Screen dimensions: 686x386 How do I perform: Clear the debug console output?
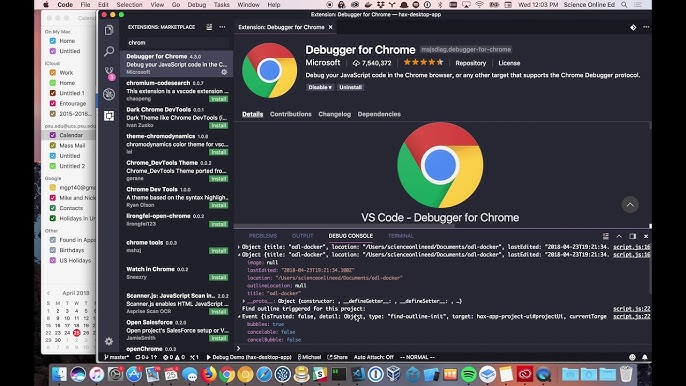click(606, 236)
